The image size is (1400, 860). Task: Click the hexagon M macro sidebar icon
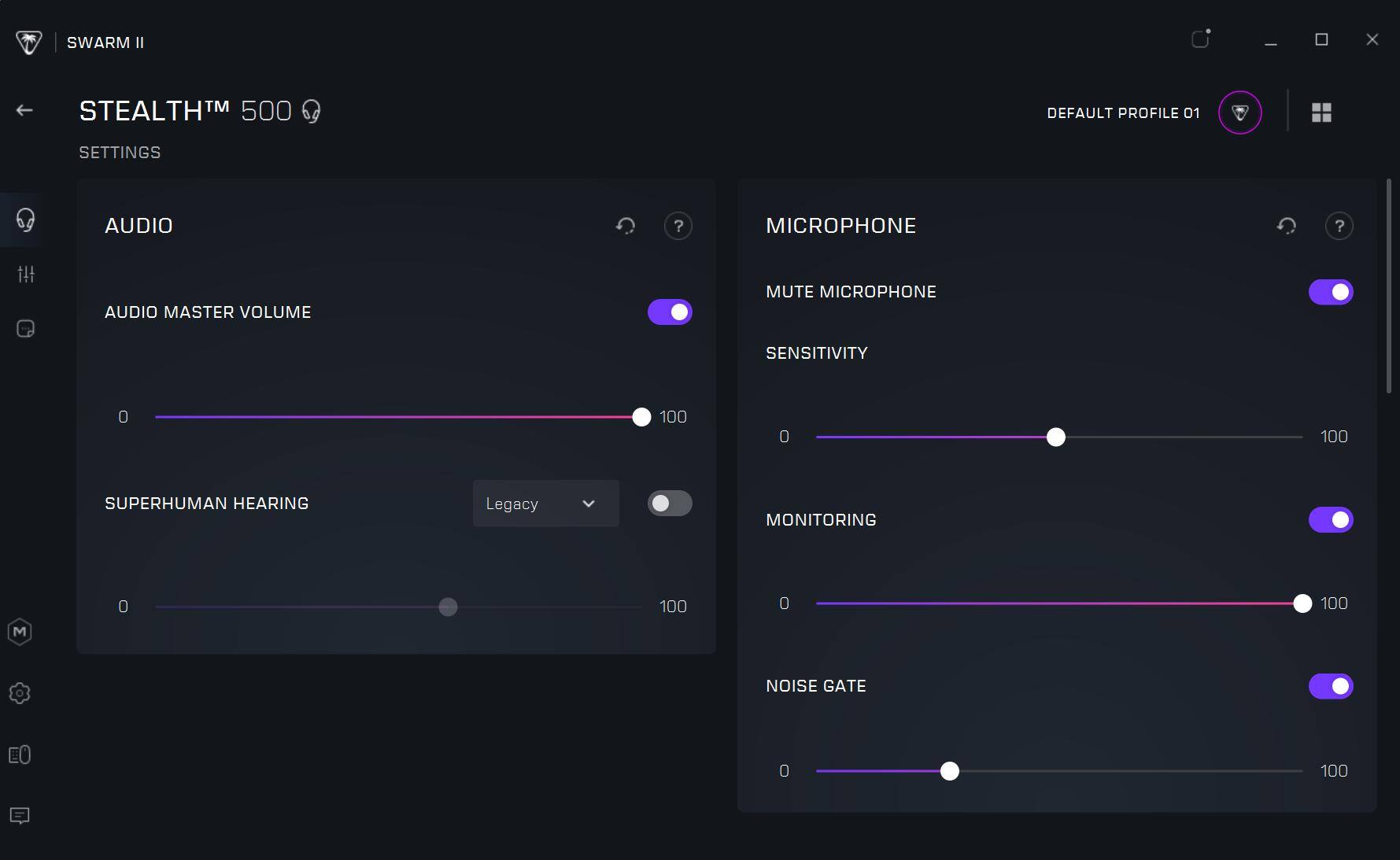[20, 632]
